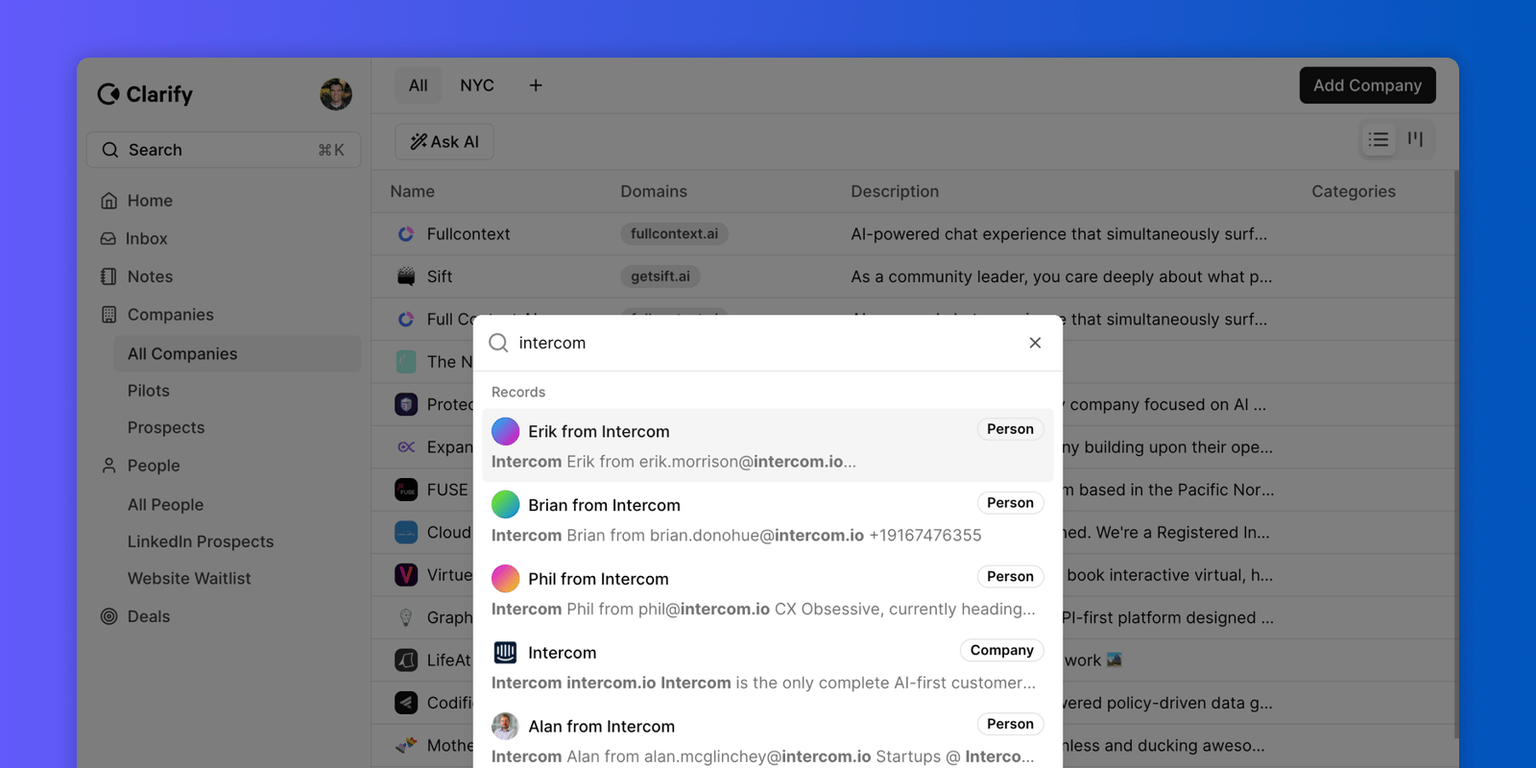Image resolution: width=1536 pixels, height=768 pixels.
Task: Click the getsift.ai domain tag
Action: coord(660,277)
